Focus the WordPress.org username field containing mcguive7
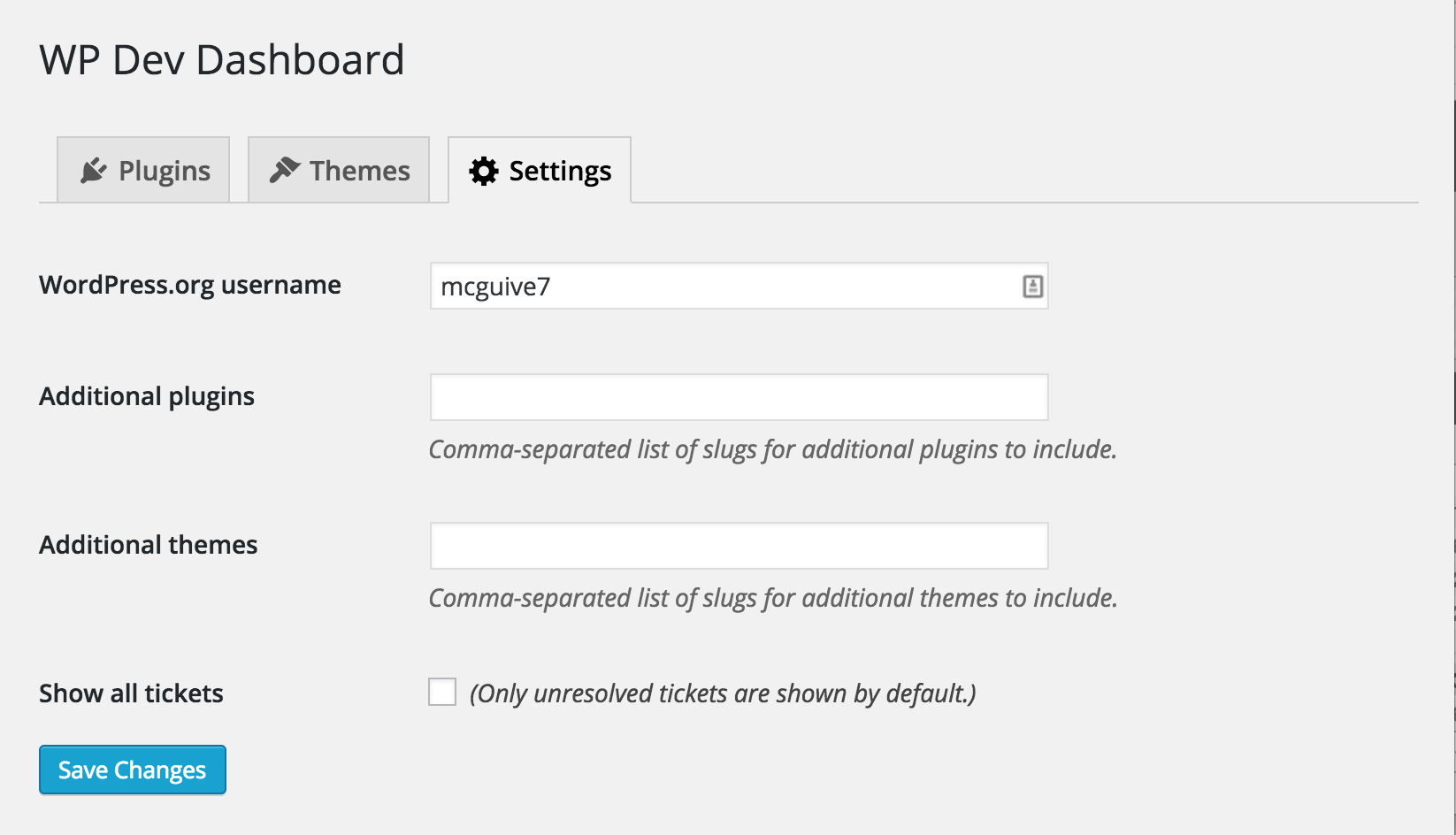Image resolution: width=1456 pixels, height=835 pixels. (739, 286)
